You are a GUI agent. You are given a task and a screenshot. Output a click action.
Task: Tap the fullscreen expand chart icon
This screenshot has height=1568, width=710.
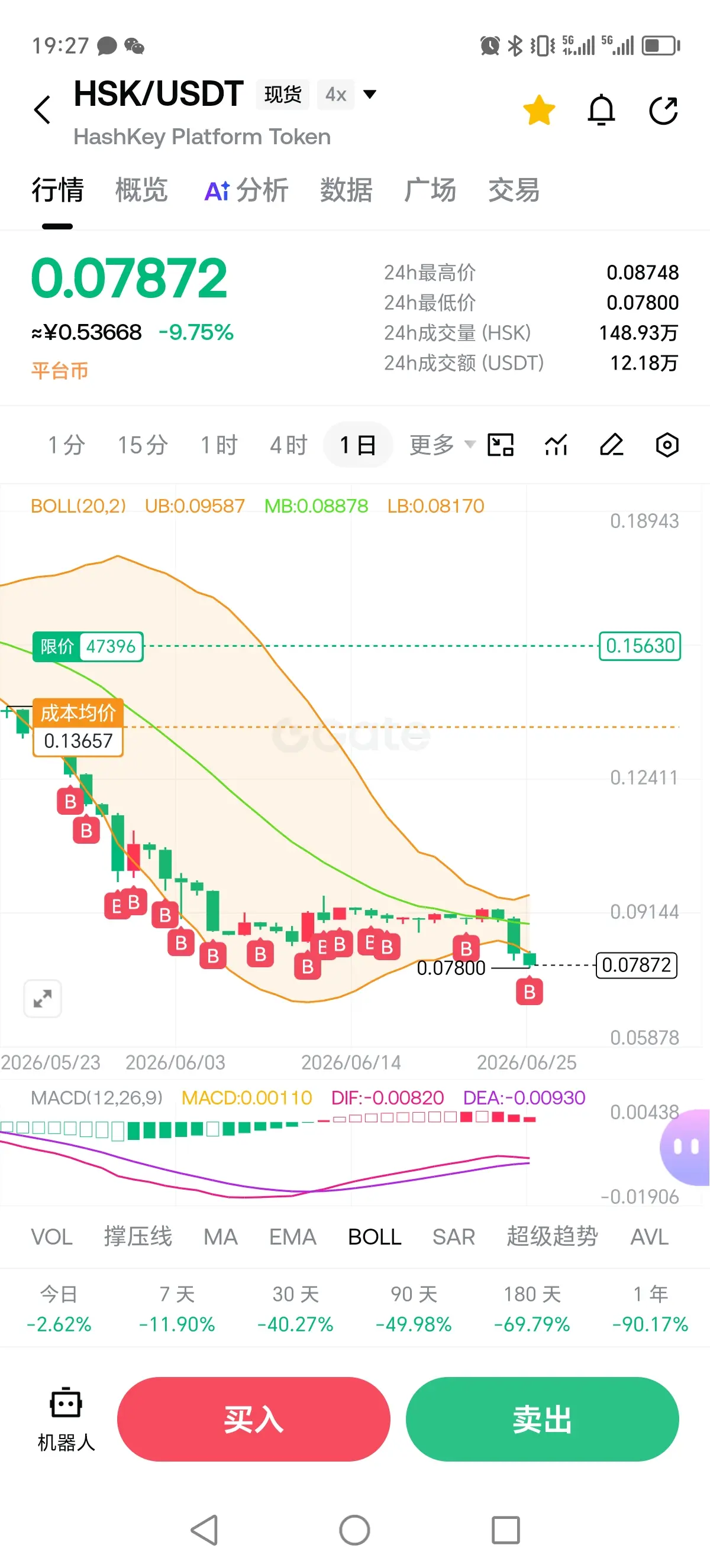(43, 998)
